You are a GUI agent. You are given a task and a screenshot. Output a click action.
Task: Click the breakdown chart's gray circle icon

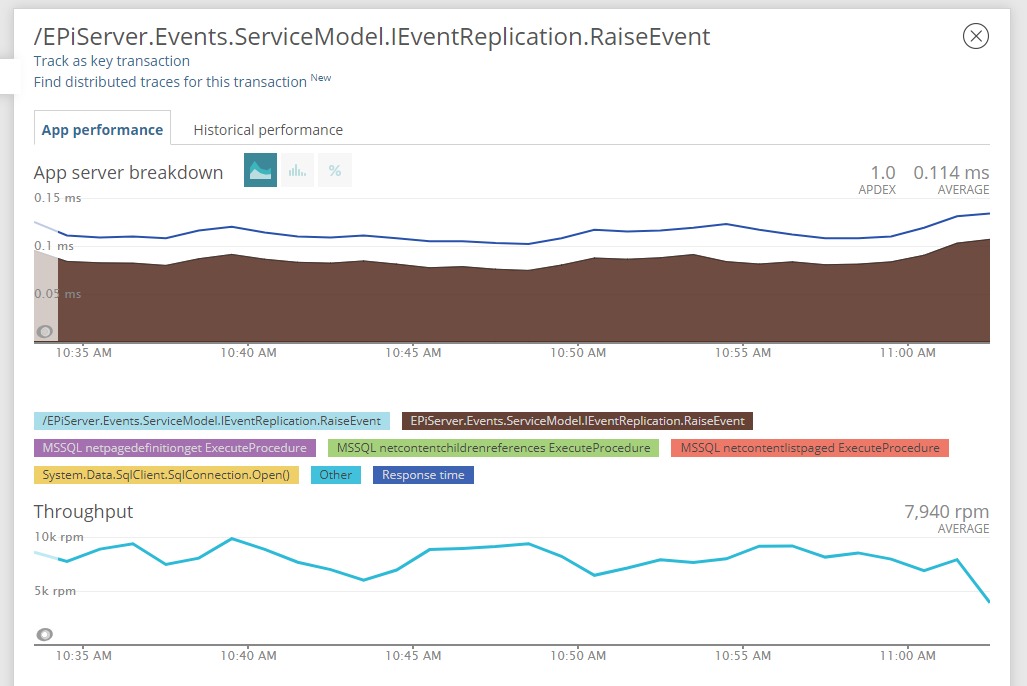click(x=45, y=332)
